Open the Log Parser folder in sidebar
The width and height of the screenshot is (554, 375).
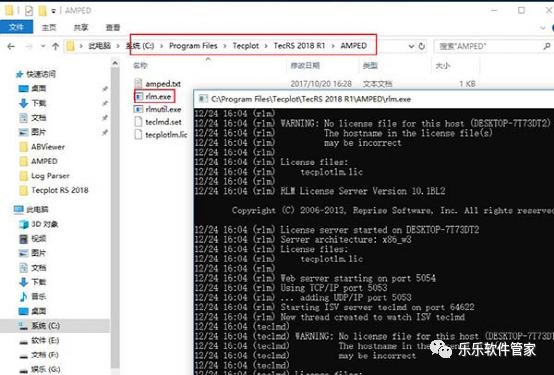point(50,176)
